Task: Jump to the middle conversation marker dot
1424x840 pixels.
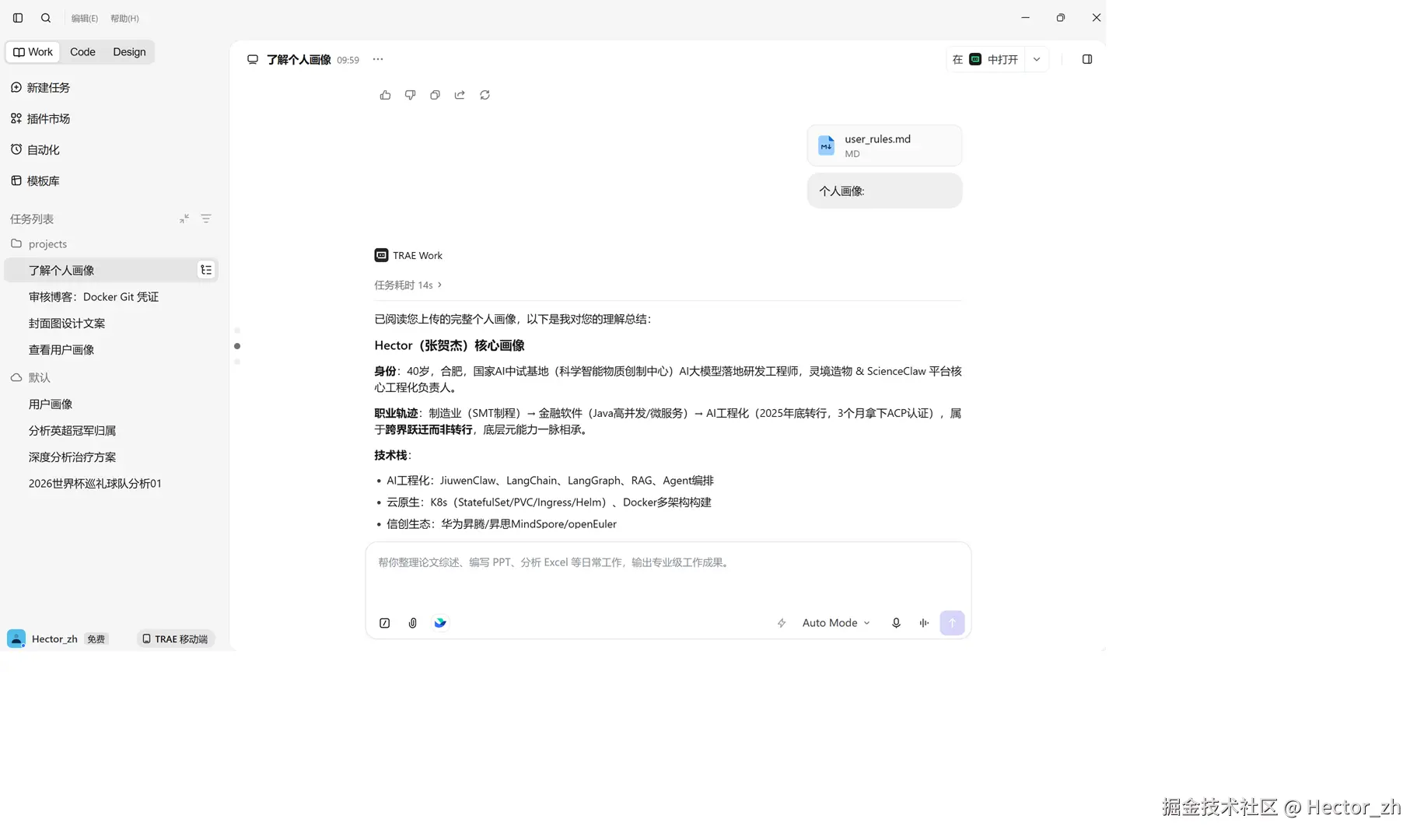Action: [x=237, y=347]
